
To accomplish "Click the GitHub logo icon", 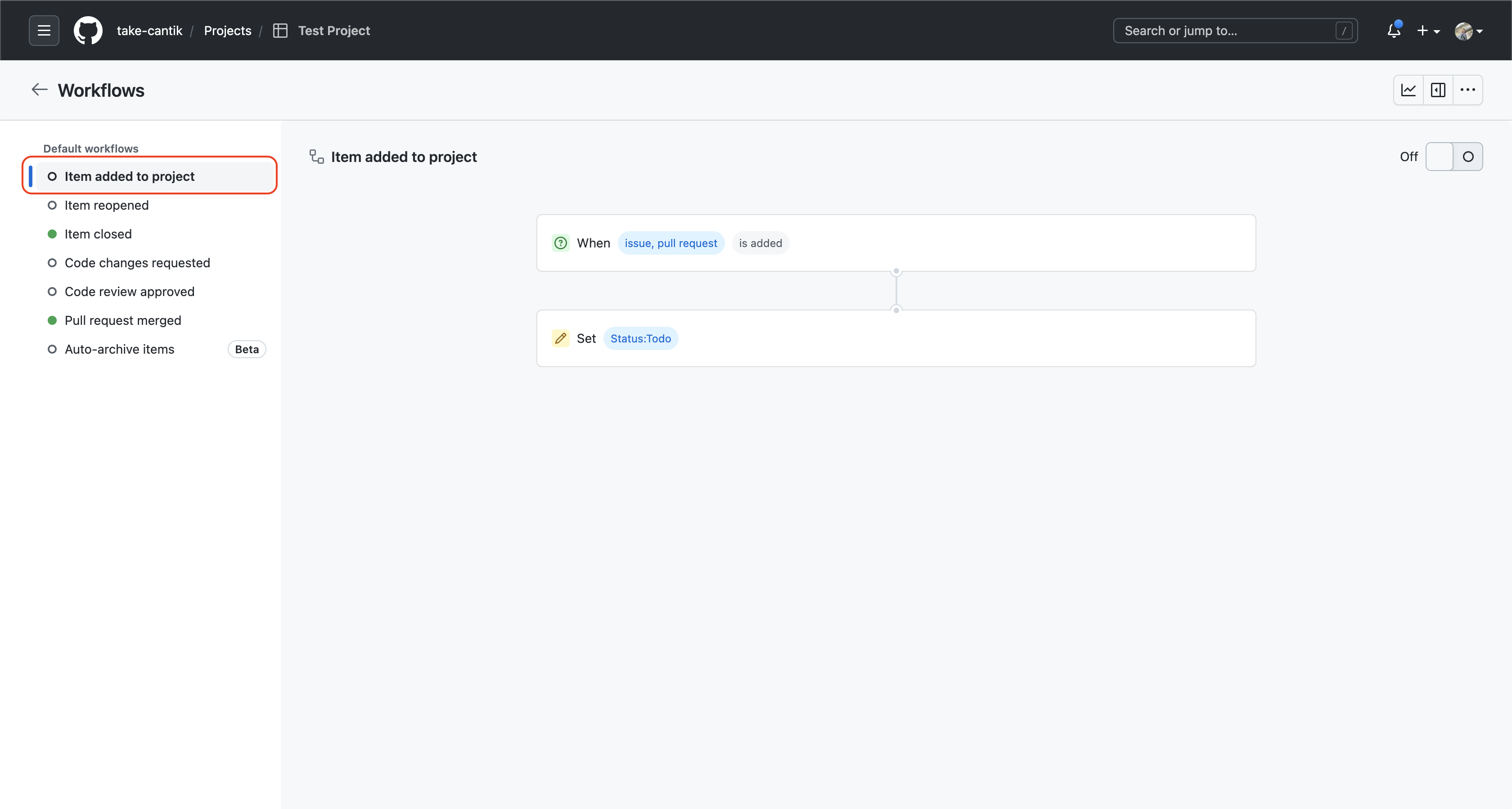I will [88, 31].
